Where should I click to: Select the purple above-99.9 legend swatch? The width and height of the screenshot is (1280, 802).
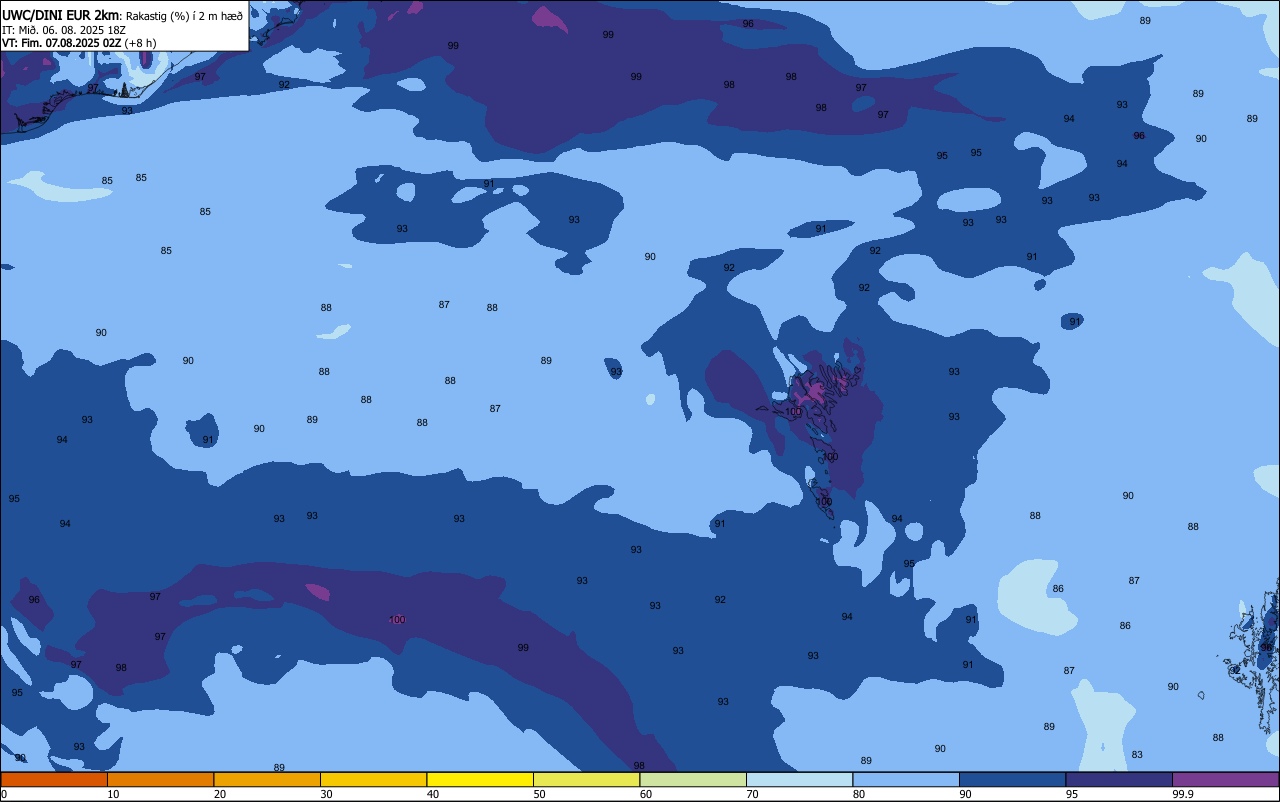pos(1225,779)
